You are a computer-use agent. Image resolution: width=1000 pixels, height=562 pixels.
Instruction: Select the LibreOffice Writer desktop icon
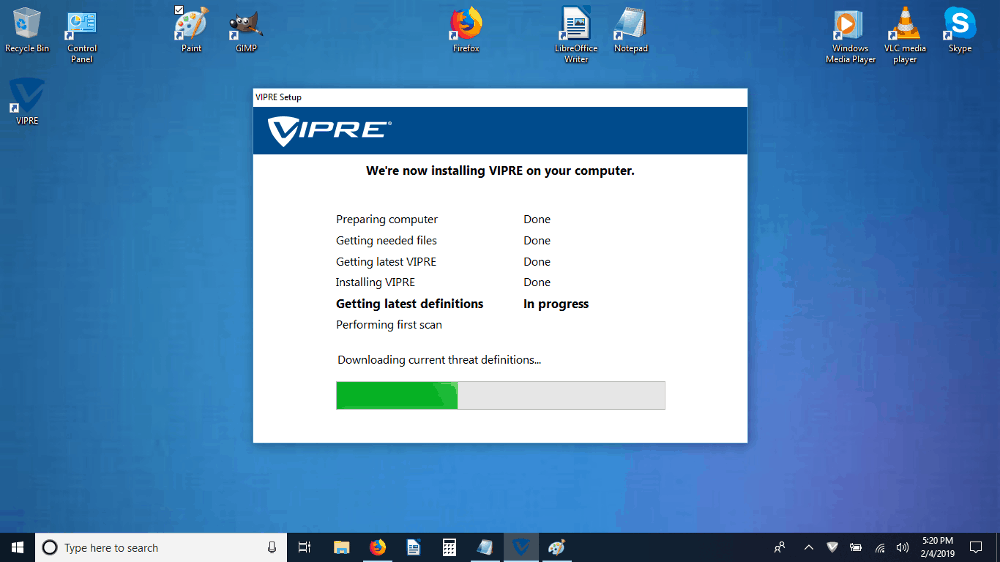[576, 36]
